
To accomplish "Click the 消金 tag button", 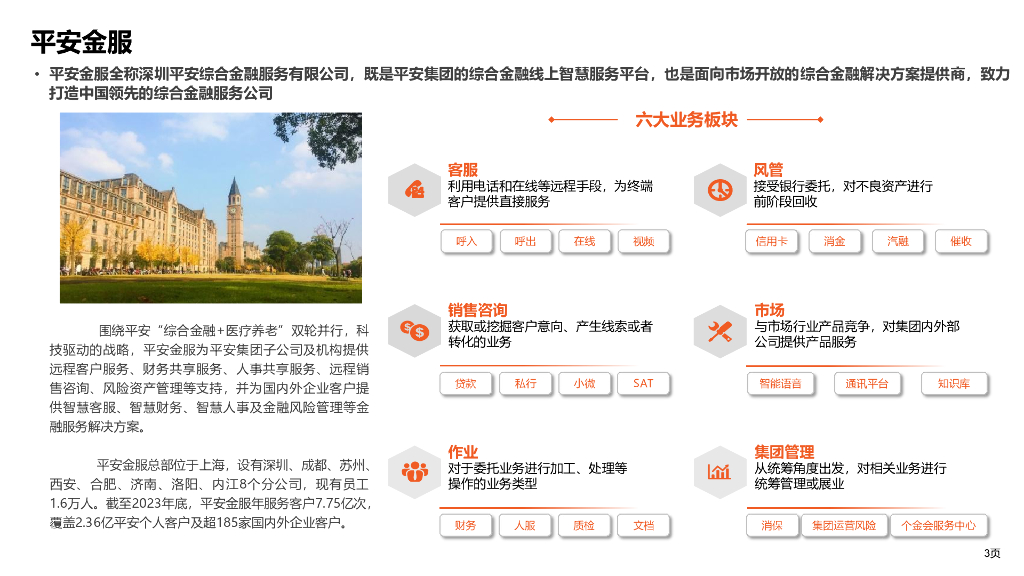I will coord(834,242).
